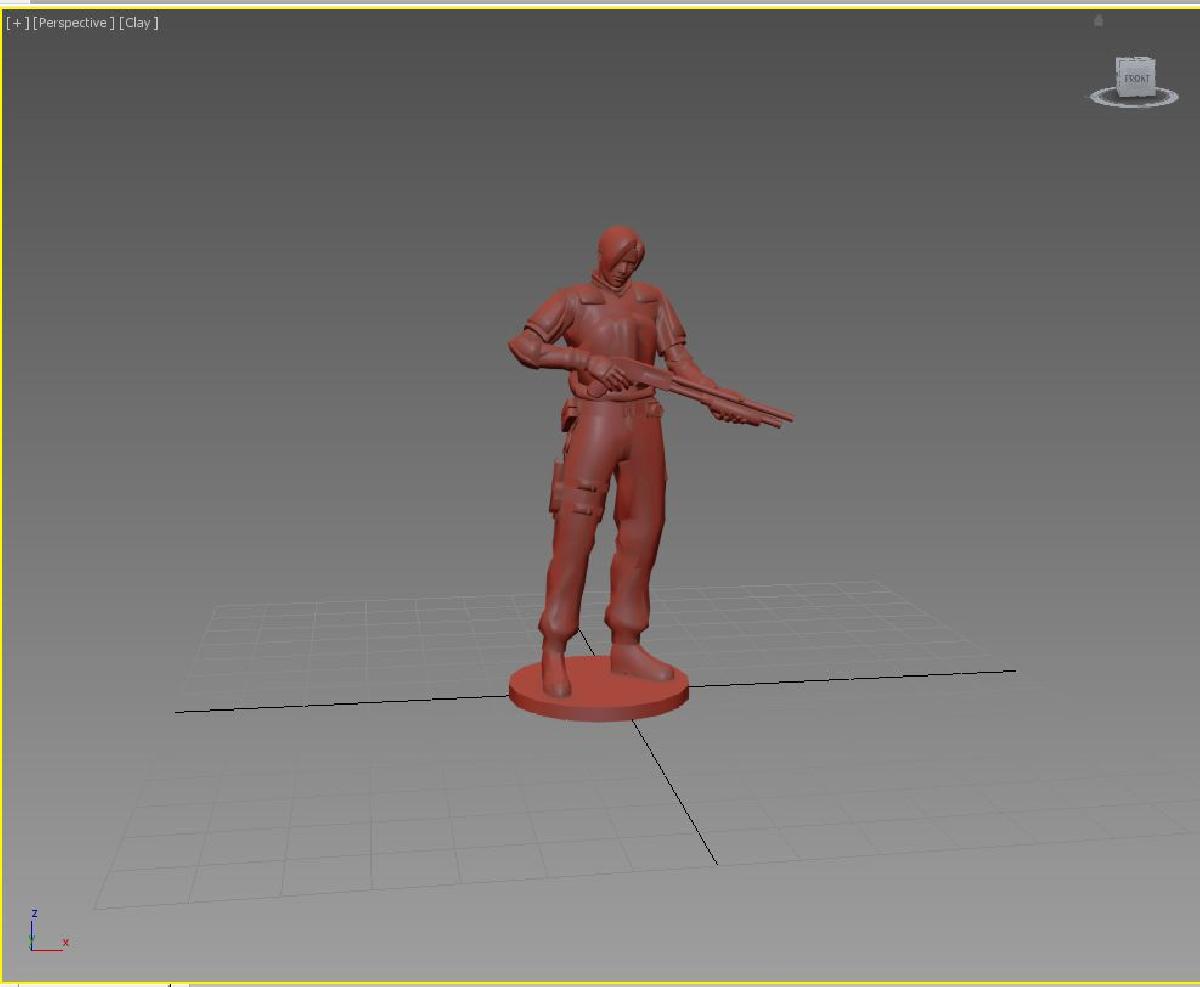Open the Perspective point-of-view menu

click(72, 22)
